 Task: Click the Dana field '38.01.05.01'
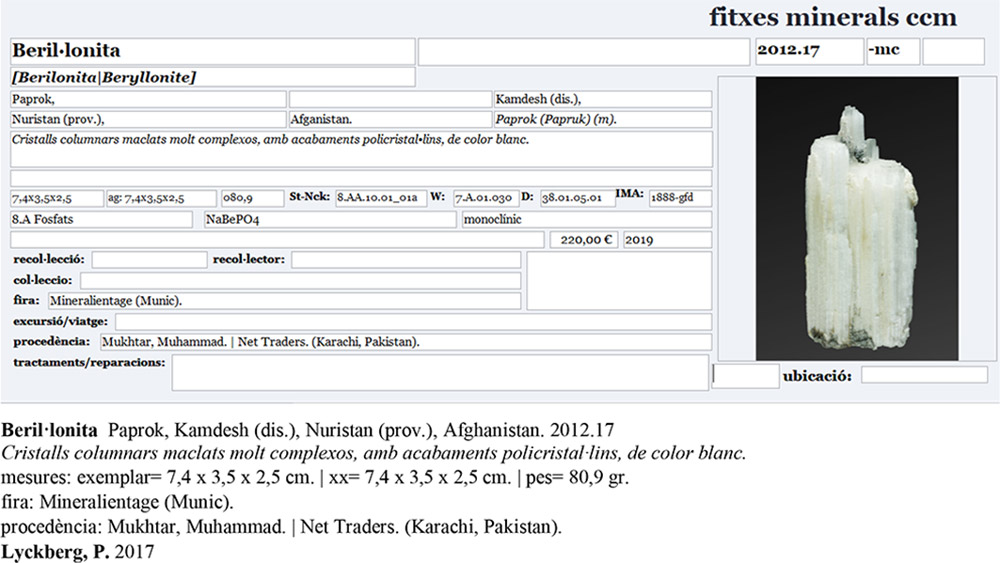coord(577,198)
